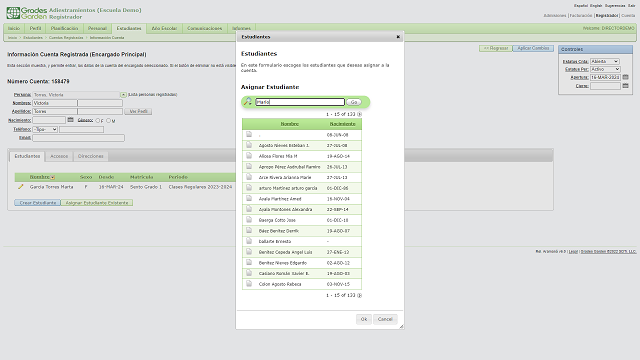Select document icon for arturo Martinez row

tap(249, 188)
